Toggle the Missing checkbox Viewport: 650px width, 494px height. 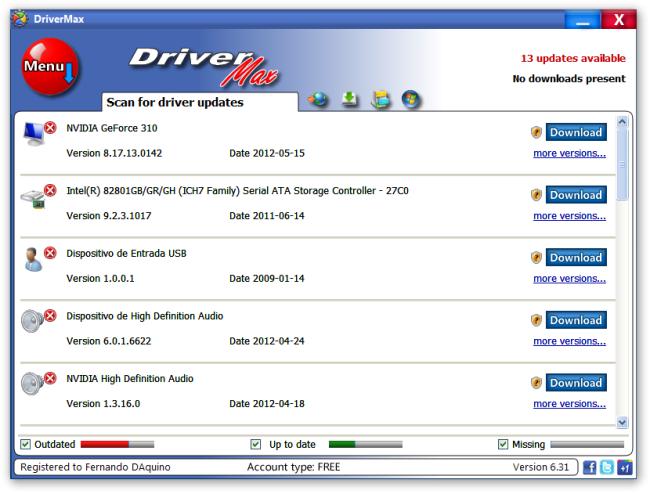[x=503, y=444]
